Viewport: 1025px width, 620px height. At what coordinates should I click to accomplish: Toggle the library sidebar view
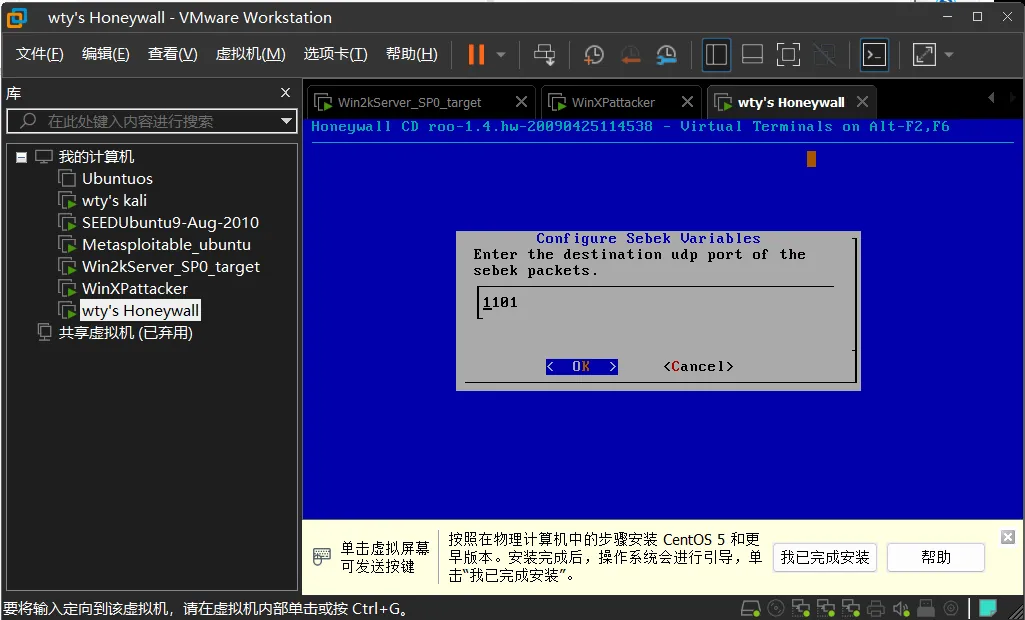(x=716, y=54)
